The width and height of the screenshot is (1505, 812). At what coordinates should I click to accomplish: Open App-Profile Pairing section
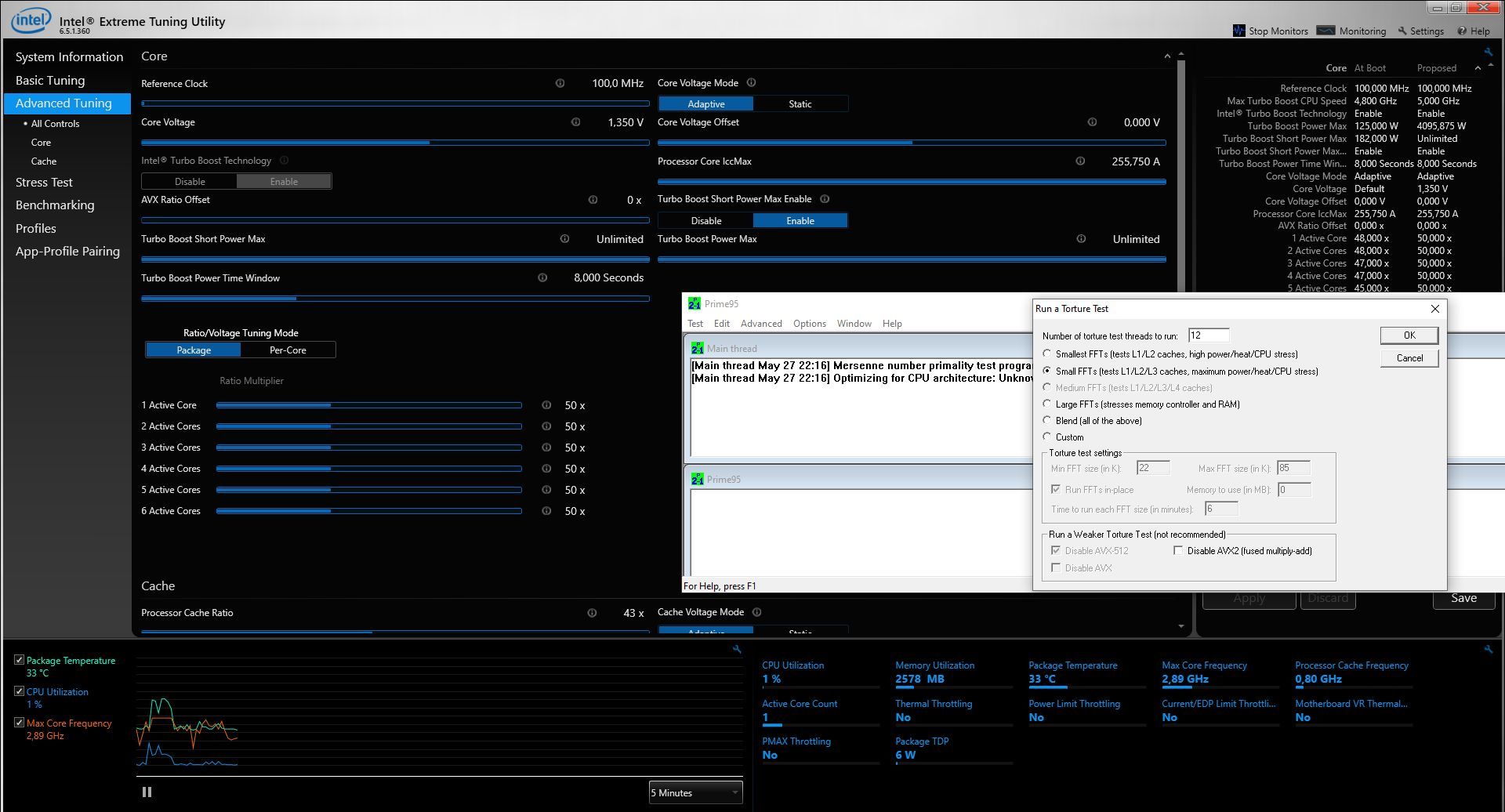click(x=67, y=252)
